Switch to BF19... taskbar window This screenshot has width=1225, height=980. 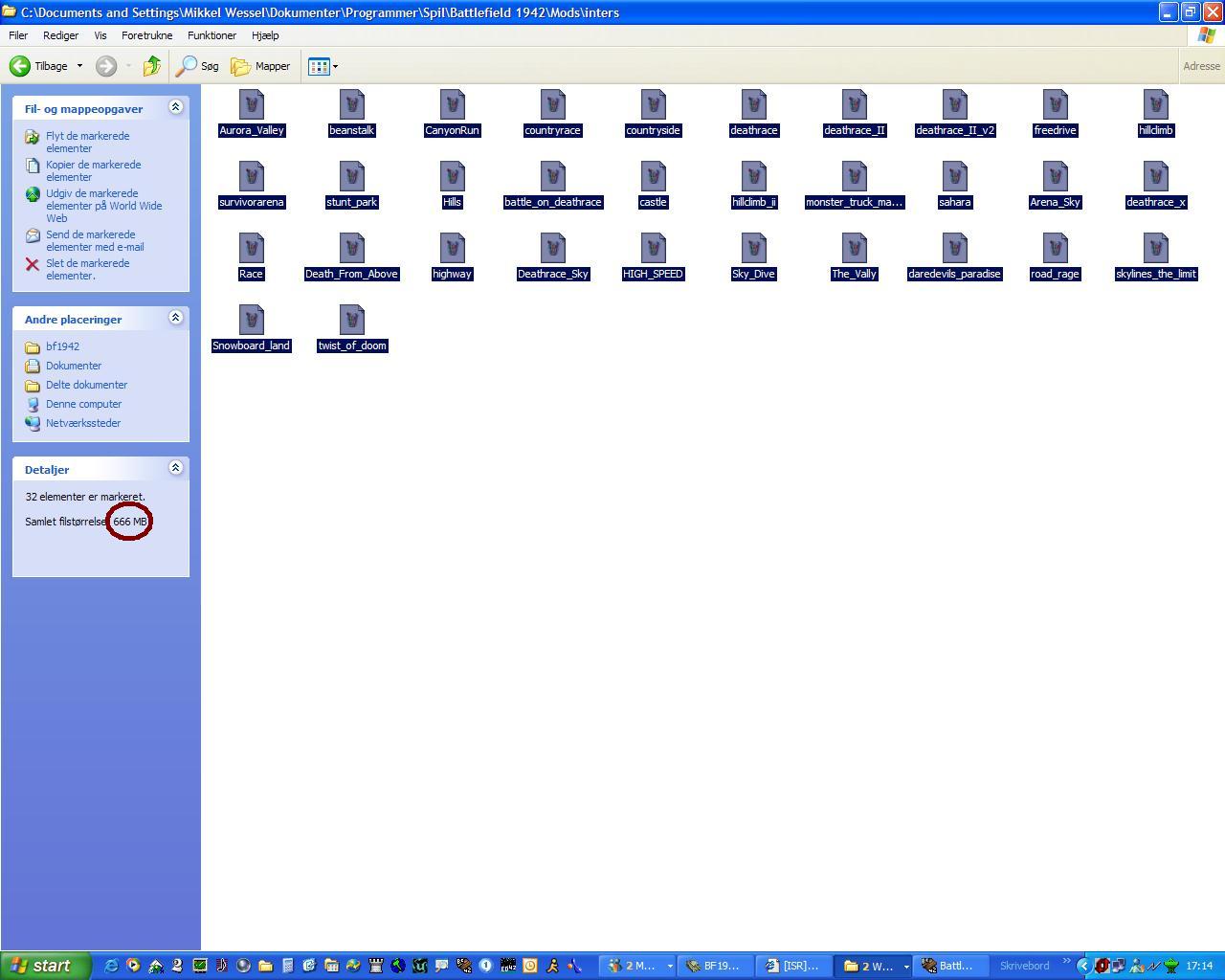(x=714, y=966)
